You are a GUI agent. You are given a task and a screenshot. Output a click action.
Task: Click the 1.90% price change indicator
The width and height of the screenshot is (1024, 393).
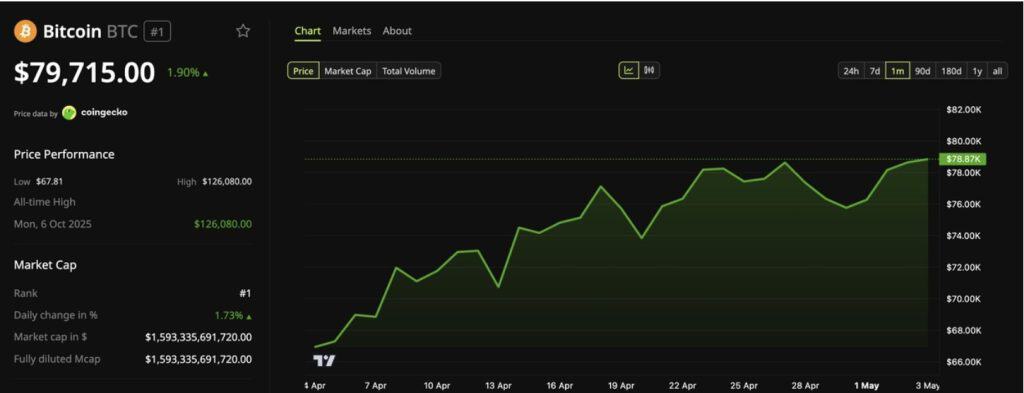pyautogui.click(x=188, y=72)
